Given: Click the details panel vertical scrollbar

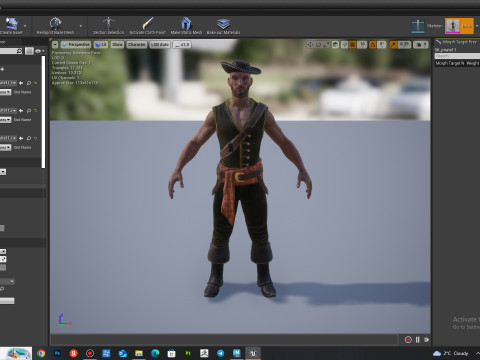Looking at the screenshot, I should (x=43, y=112).
